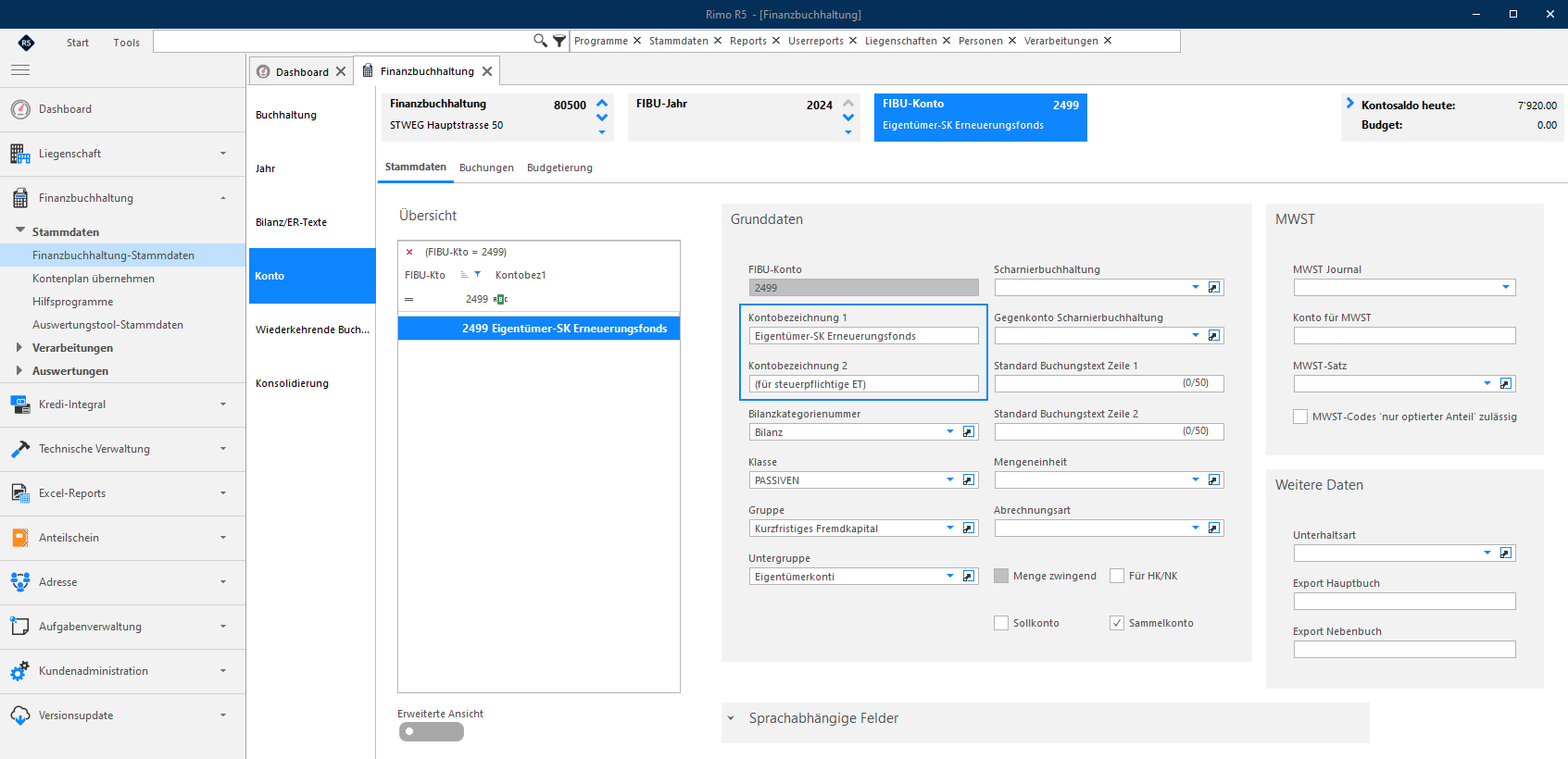Click the Technische Verwaltung hammer icon
The image size is (1568, 759).
tap(20, 449)
